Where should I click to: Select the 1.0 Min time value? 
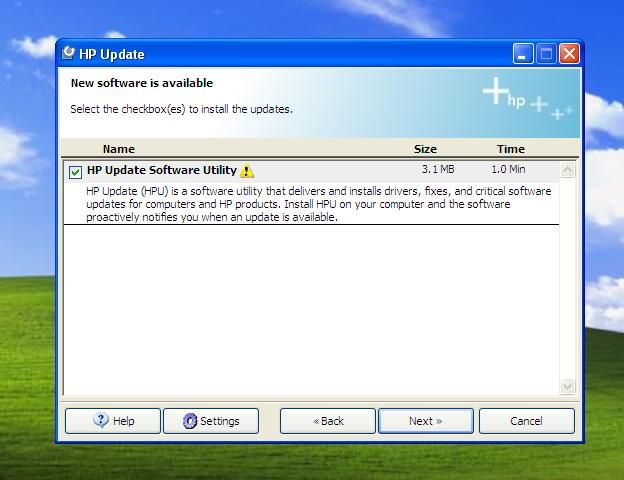508,169
